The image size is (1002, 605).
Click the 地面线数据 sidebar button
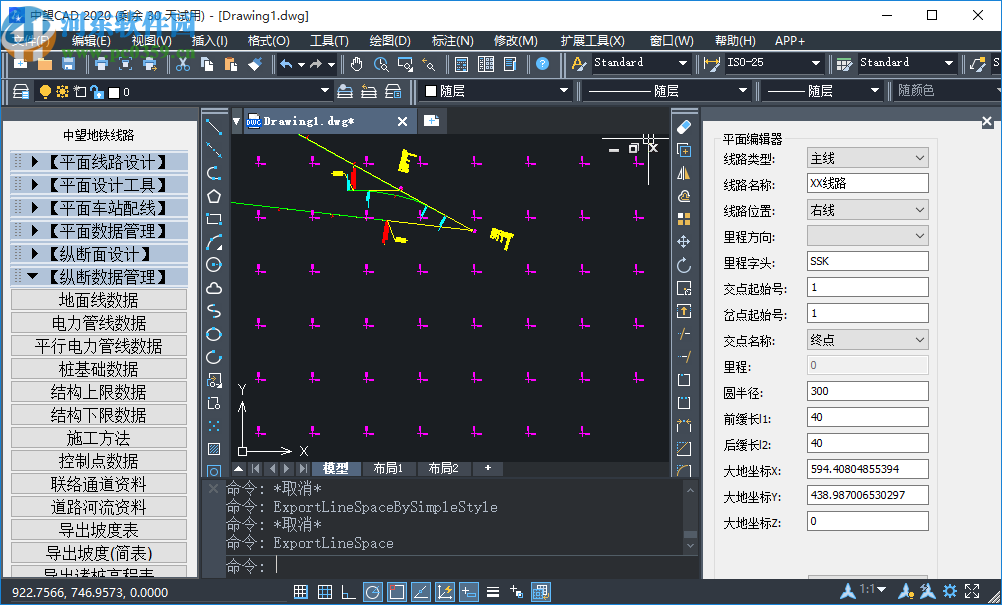coord(97,299)
